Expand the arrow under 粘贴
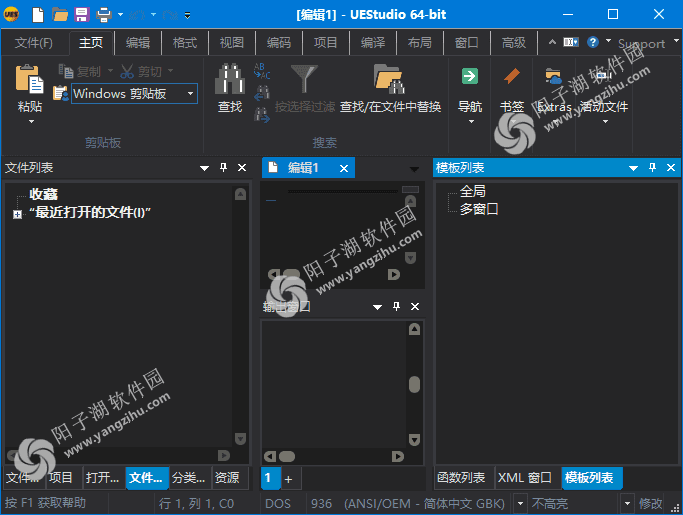The image size is (683, 515). tap(31, 122)
